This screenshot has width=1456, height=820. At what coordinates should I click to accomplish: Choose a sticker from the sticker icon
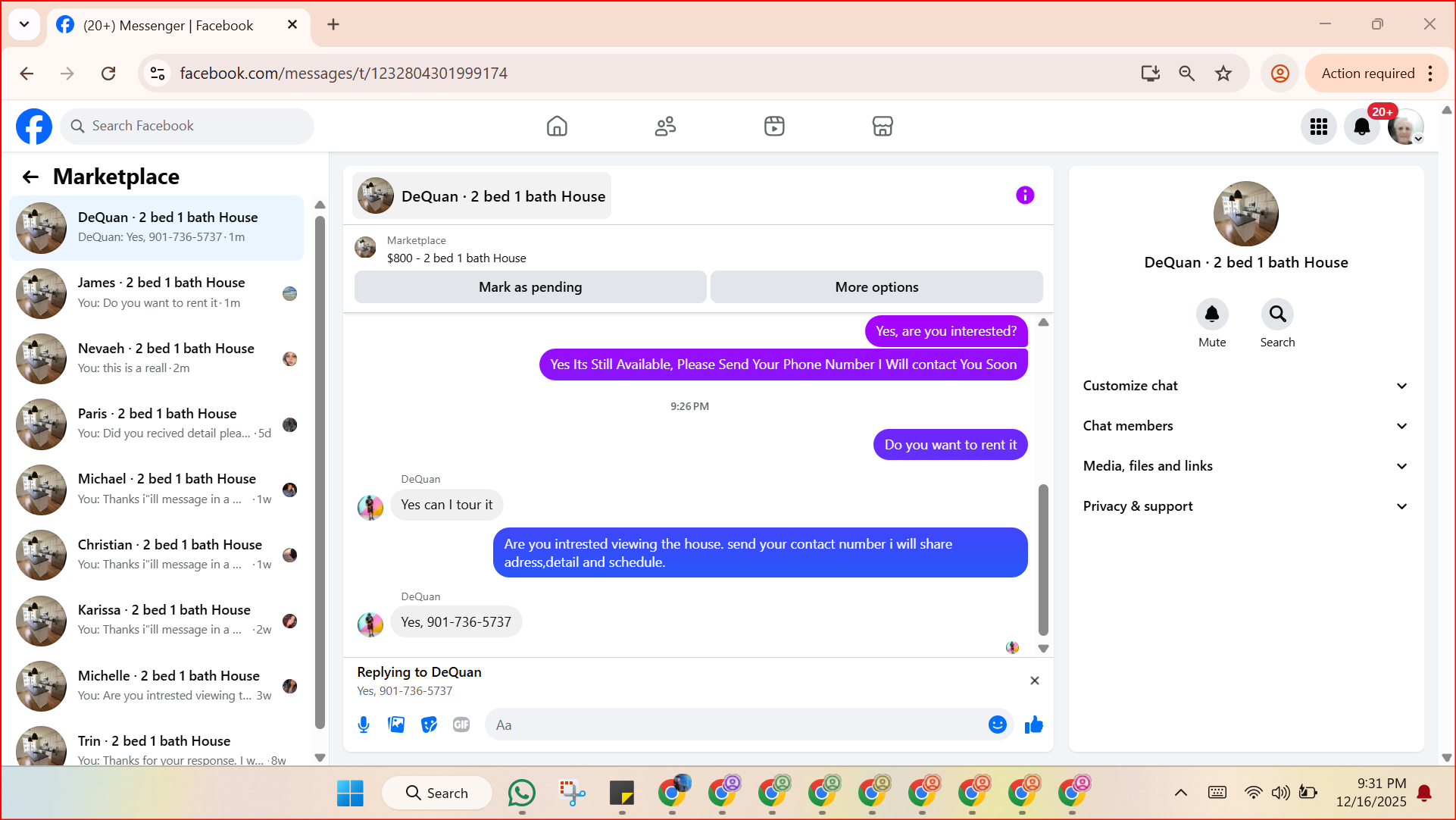coord(429,725)
